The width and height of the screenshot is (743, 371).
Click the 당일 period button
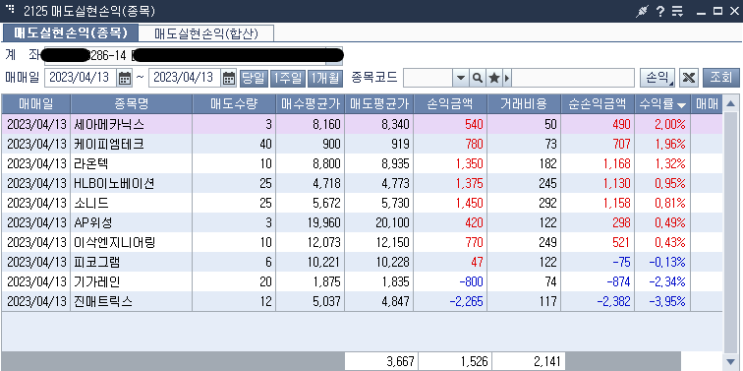(254, 78)
